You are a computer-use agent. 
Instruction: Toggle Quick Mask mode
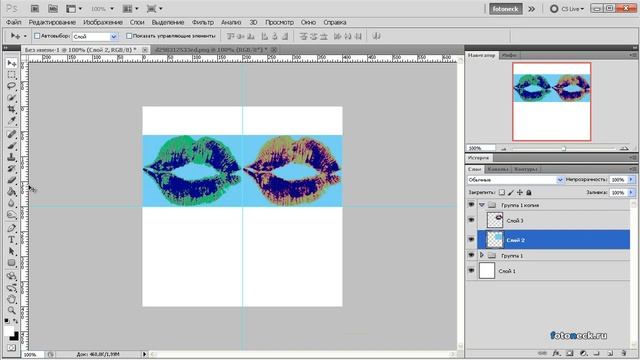coord(11,348)
